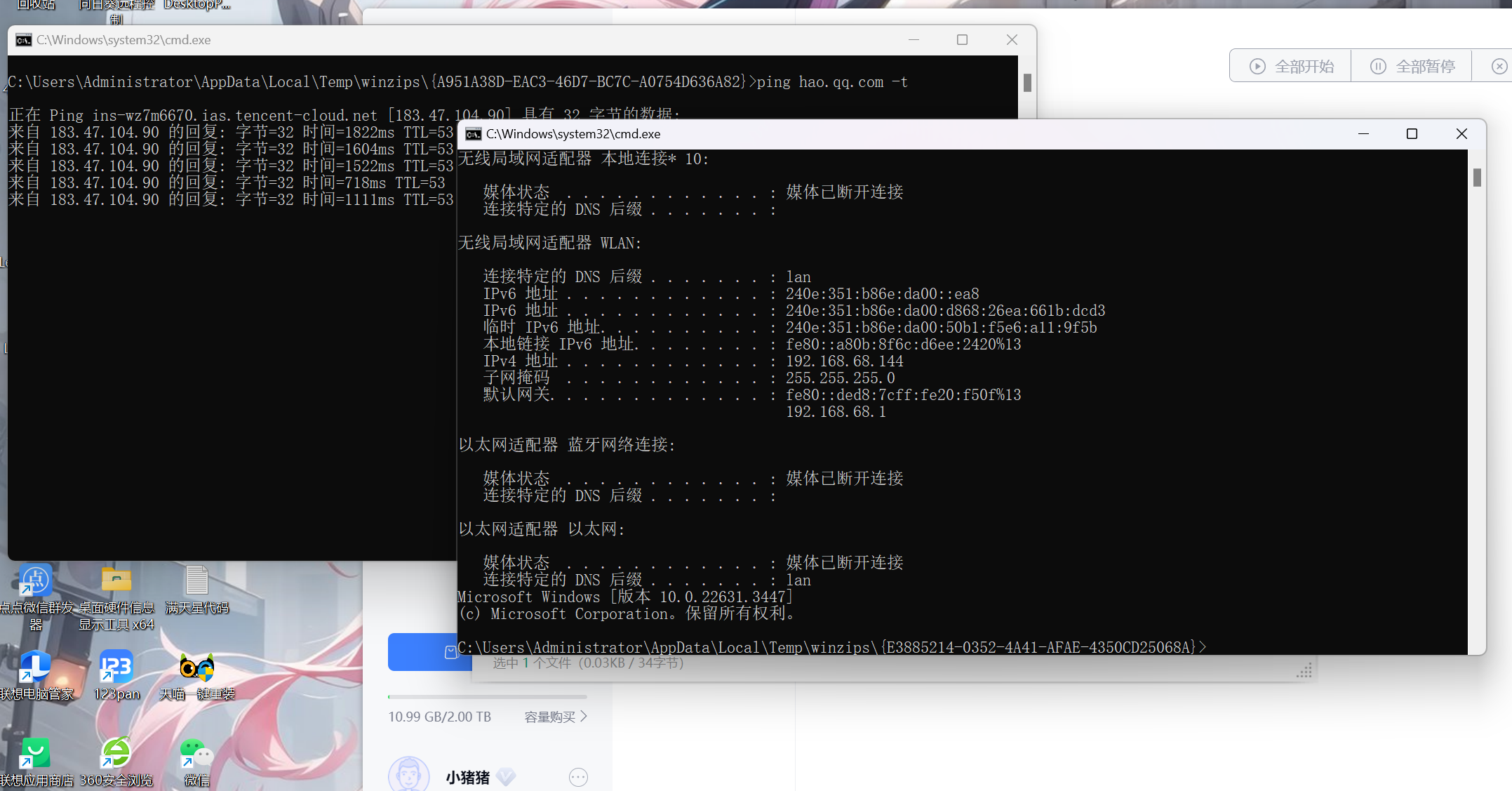Minimize the back ping cmd.exe window
The image size is (1512, 791).
click(914, 40)
